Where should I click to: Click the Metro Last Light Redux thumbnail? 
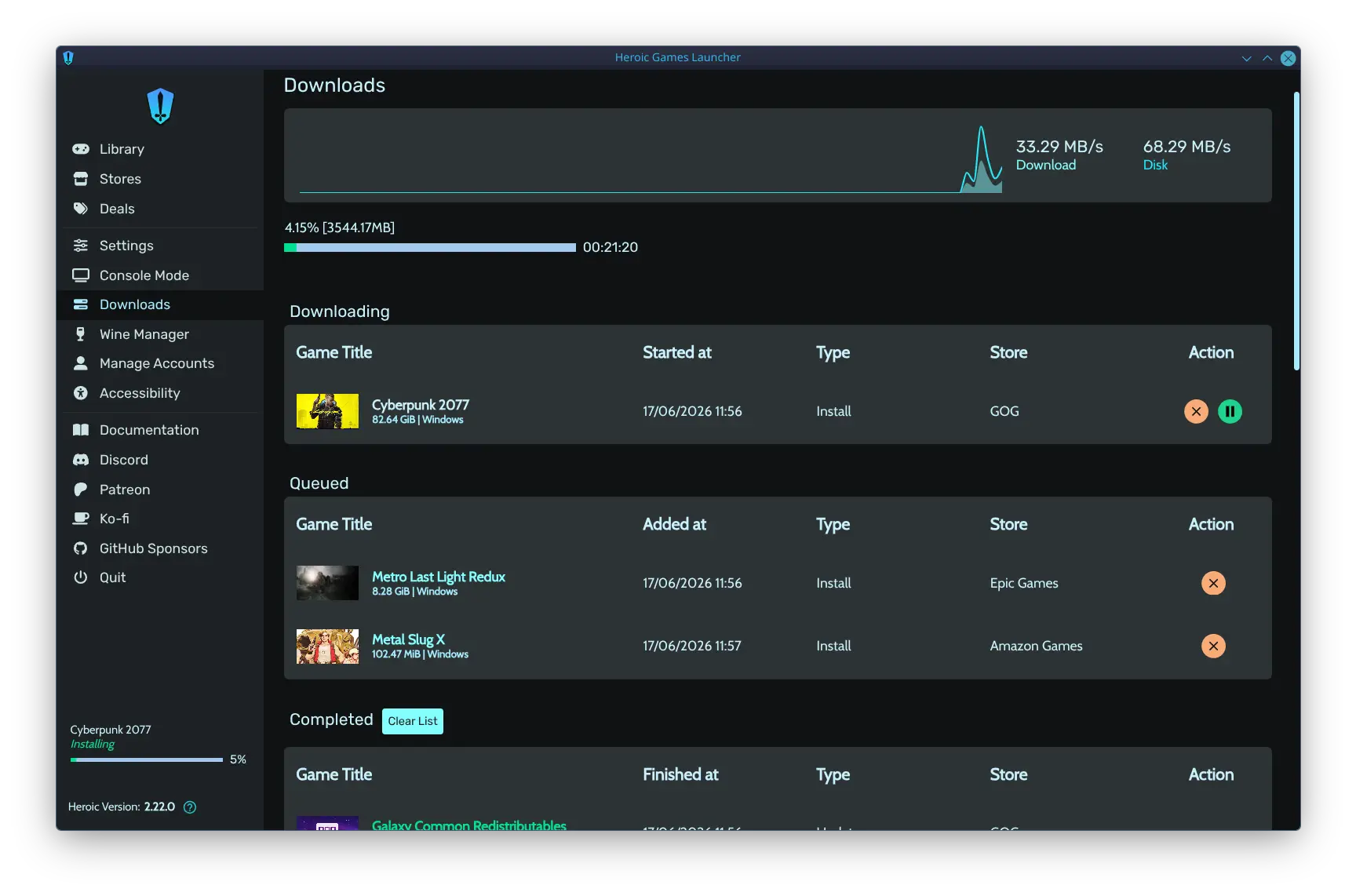[x=327, y=583]
